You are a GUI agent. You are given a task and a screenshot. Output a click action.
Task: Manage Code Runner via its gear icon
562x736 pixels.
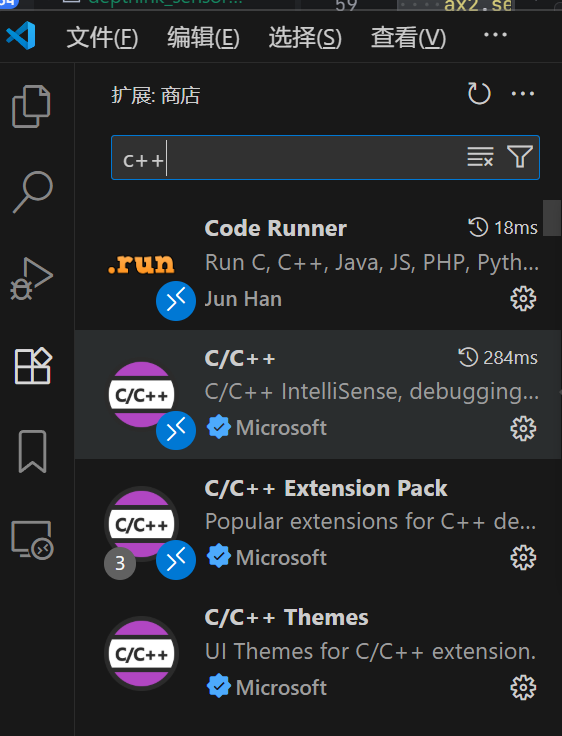pos(523,299)
